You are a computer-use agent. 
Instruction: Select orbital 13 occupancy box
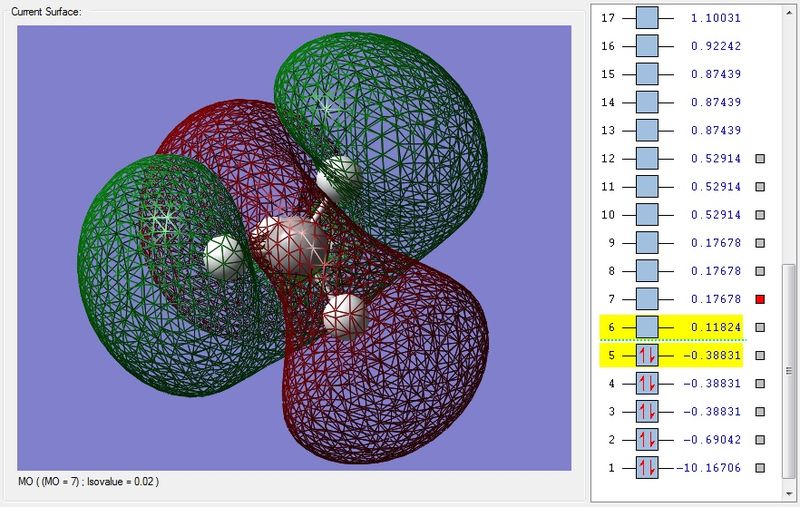click(x=647, y=130)
